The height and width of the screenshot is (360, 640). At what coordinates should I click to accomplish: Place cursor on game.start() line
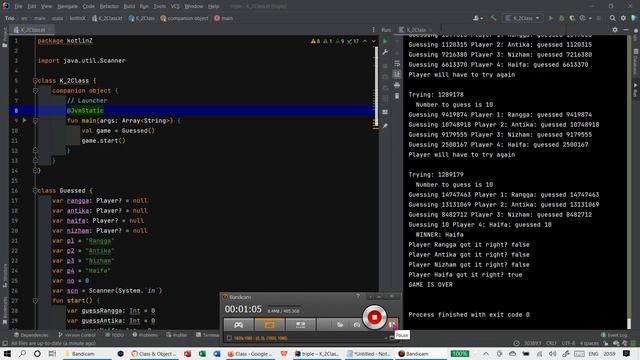(x=104, y=141)
